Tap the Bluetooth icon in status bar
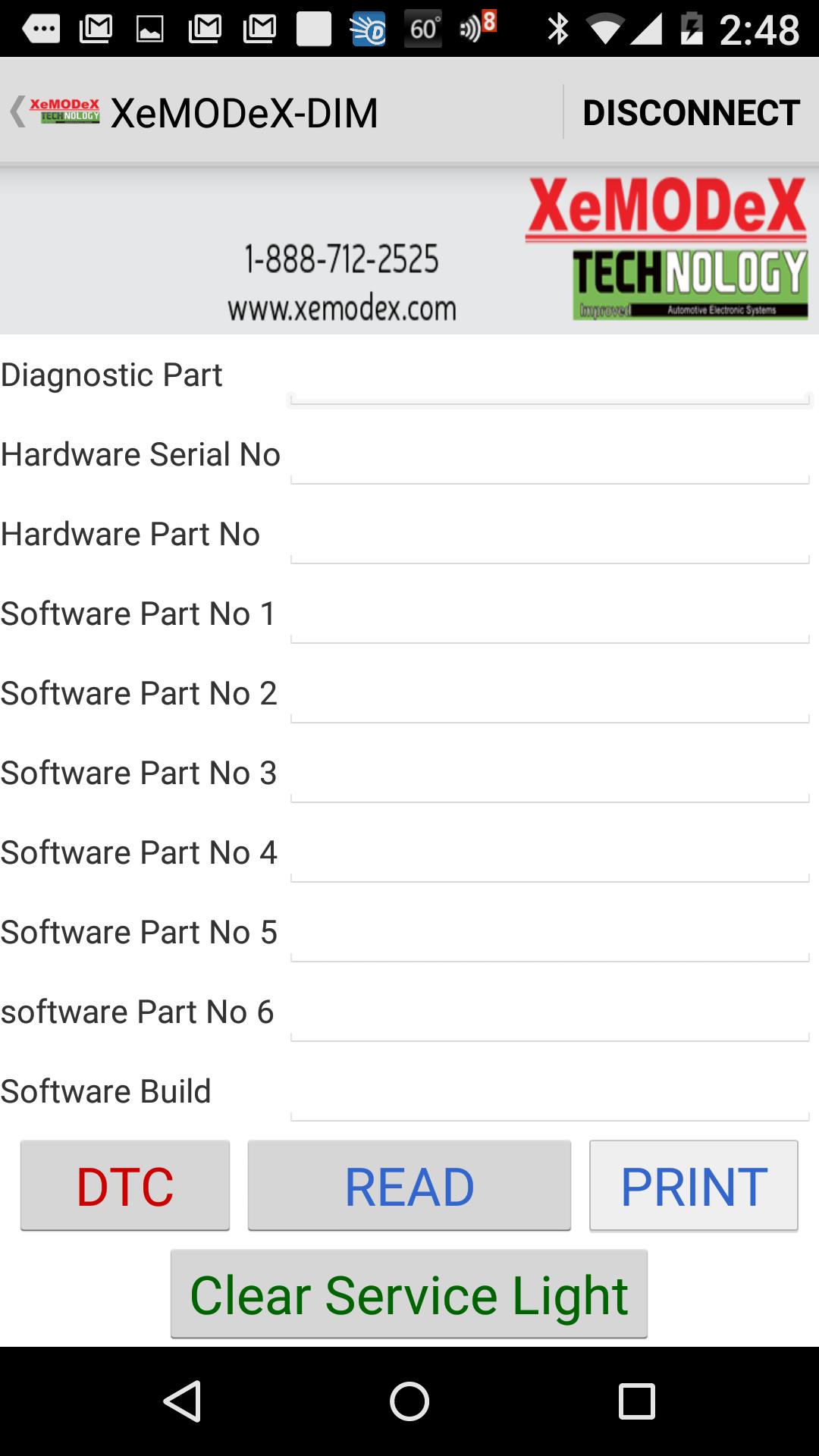This screenshot has height=1456, width=819. tap(559, 27)
